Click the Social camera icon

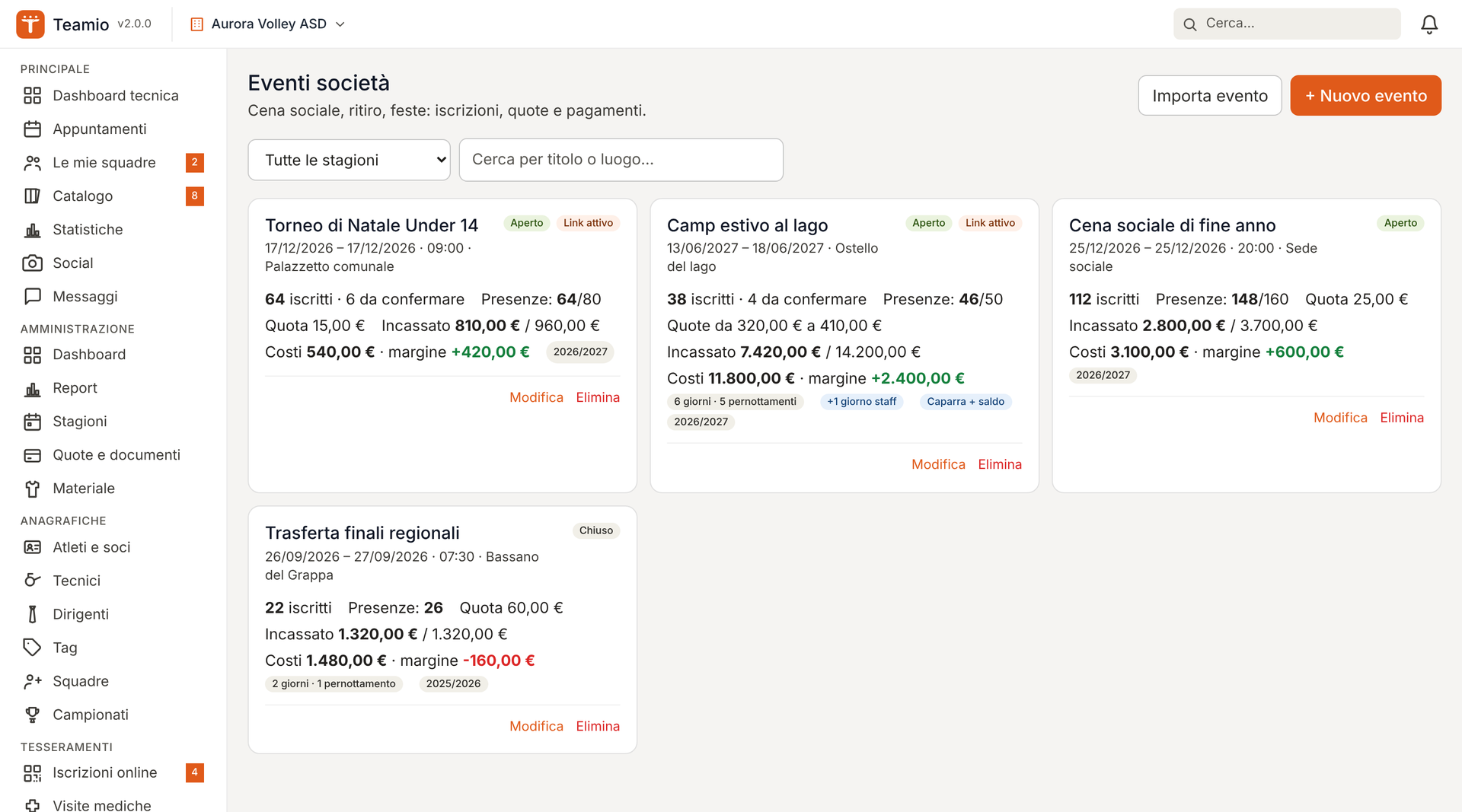click(x=32, y=263)
